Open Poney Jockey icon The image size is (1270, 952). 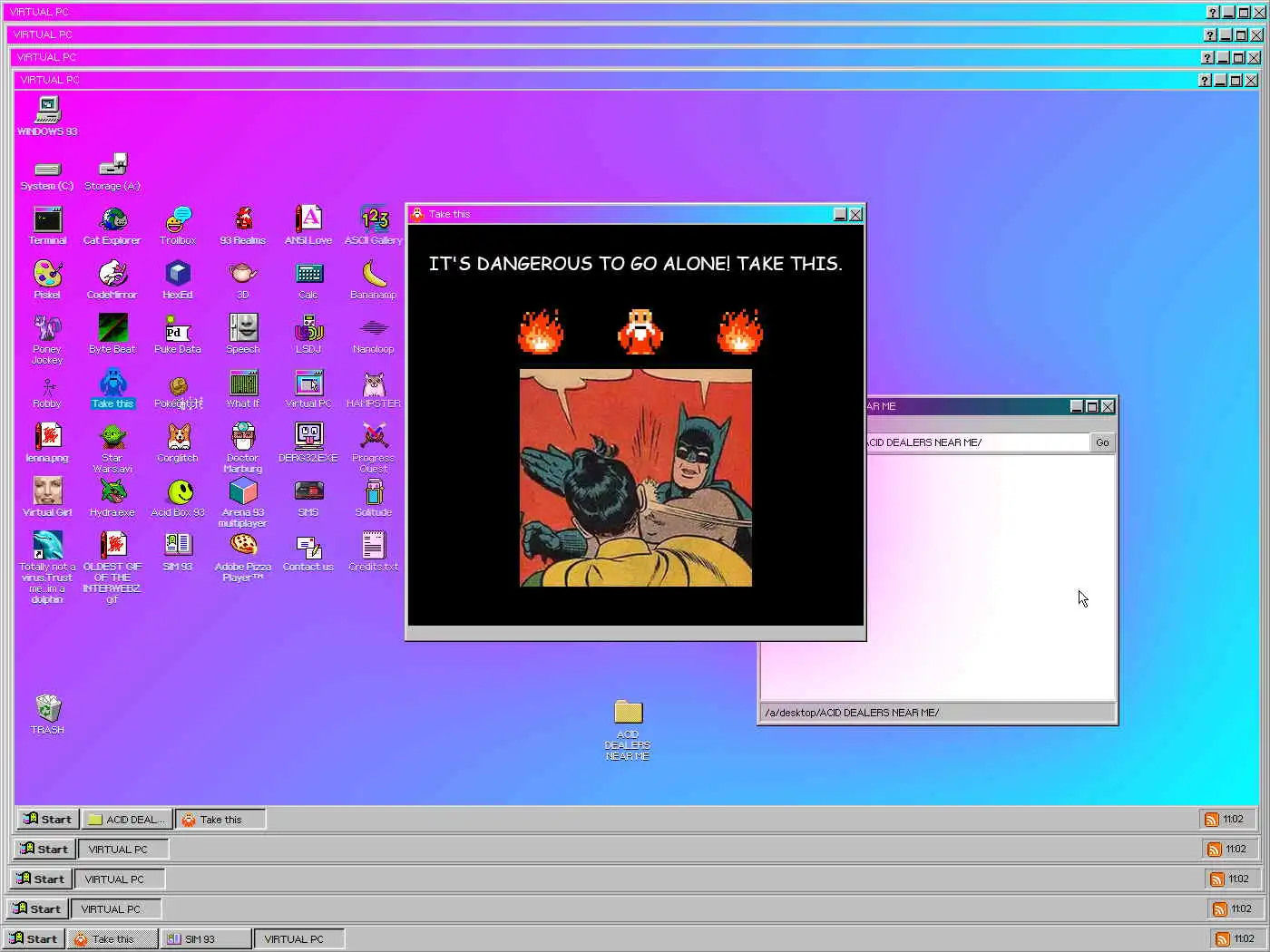(x=47, y=339)
